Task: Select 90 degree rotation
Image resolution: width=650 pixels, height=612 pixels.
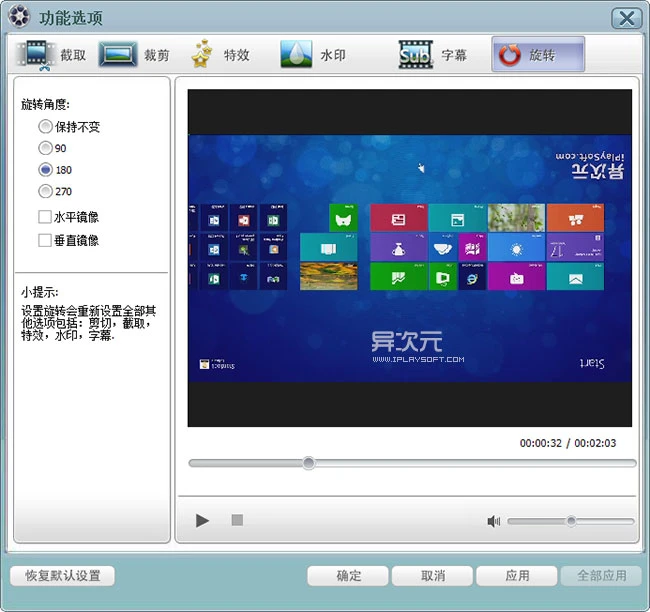Action: tap(45, 148)
